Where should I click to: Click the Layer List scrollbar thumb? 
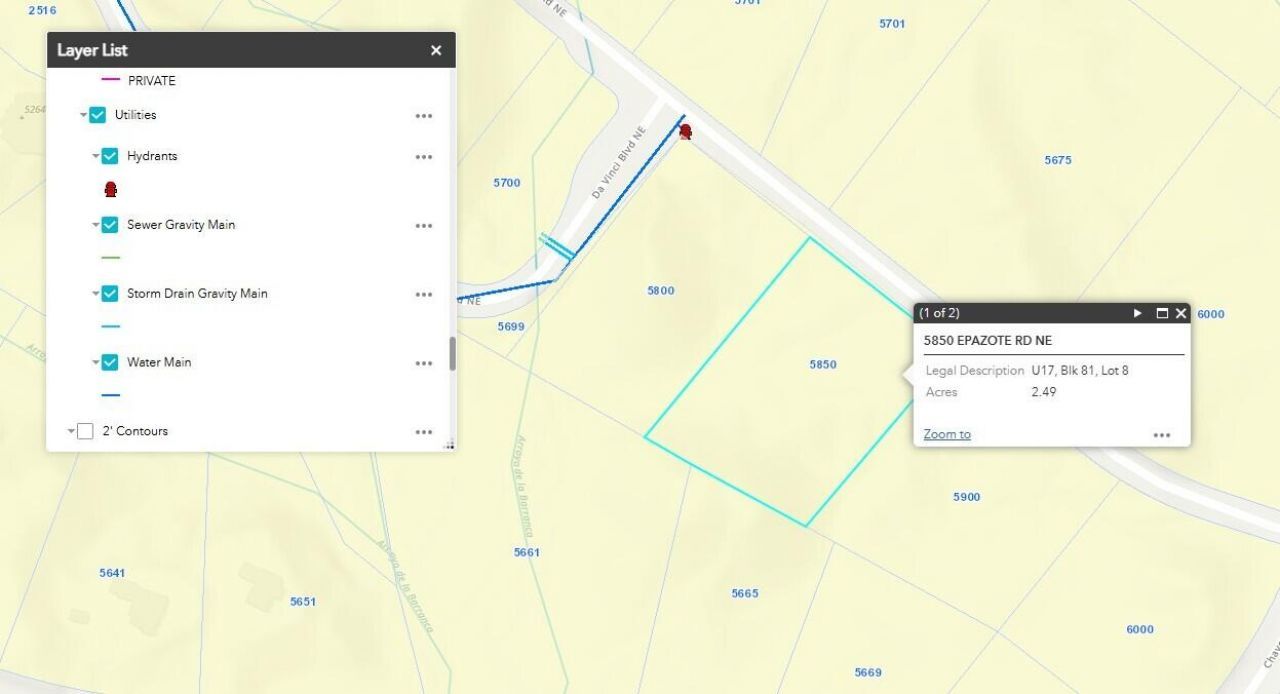coord(452,353)
